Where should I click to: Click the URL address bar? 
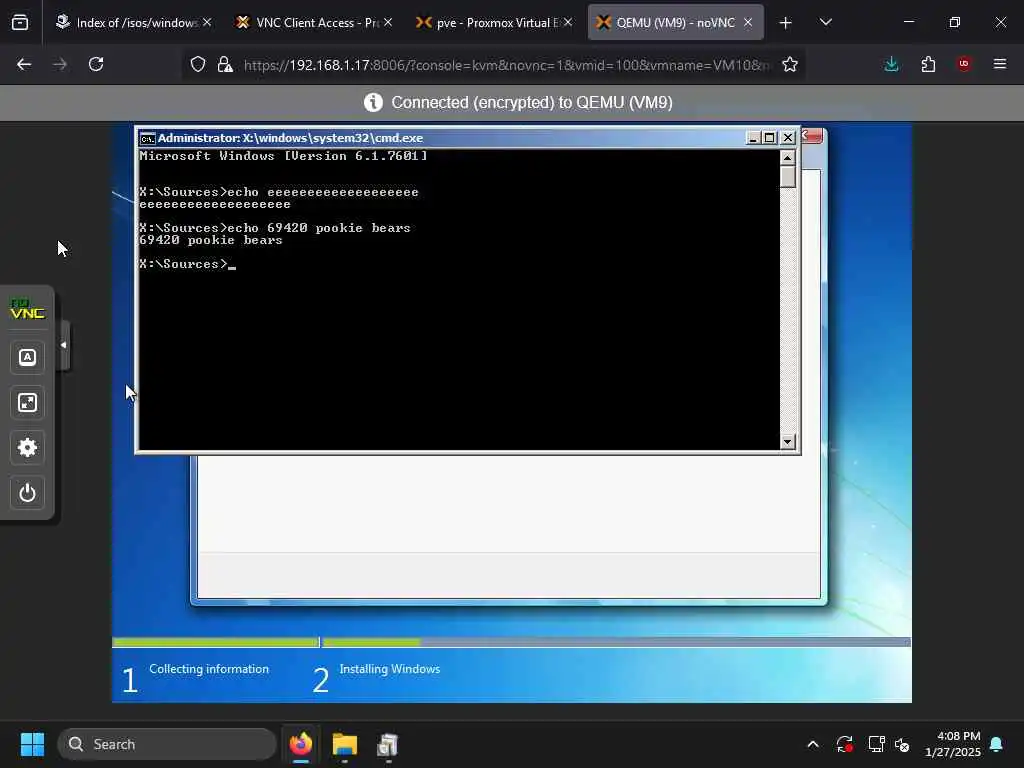[506, 65]
